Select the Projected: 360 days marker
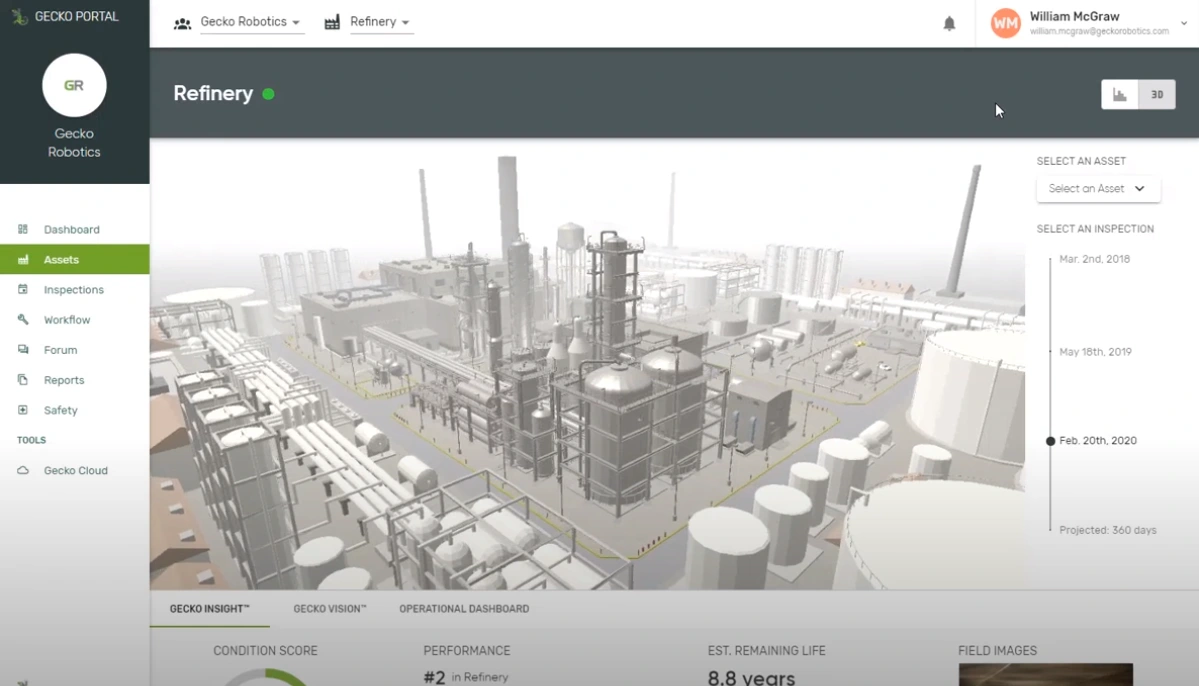 click(1107, 530)
